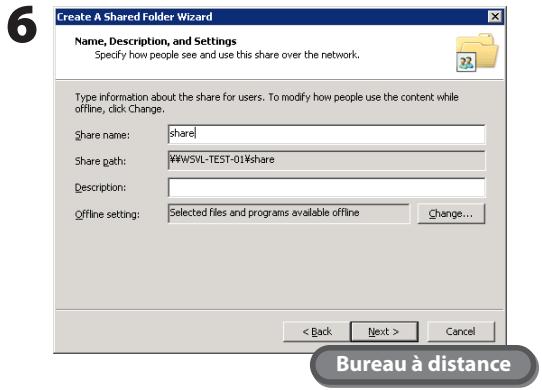
Task: Click the 'Specify how people see' subtitle text
Action: pos(227,55)
